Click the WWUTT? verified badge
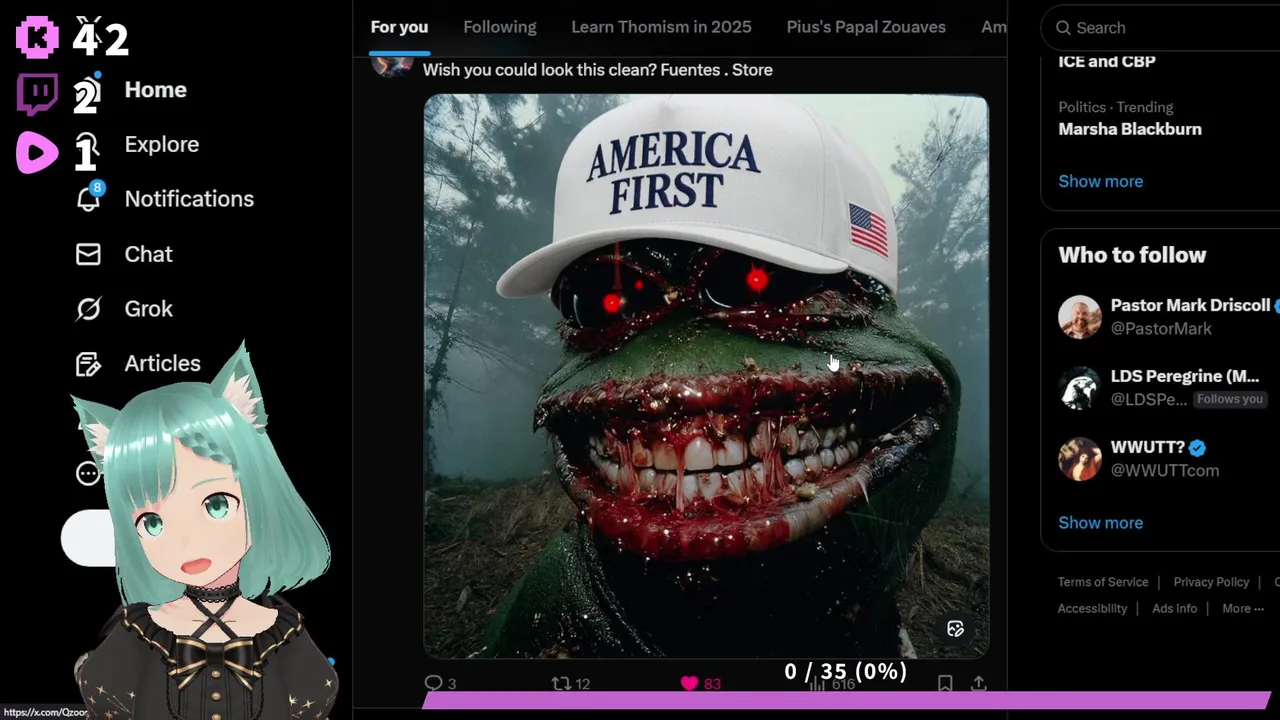The image size is (1280, 720). coord(1198,447)
